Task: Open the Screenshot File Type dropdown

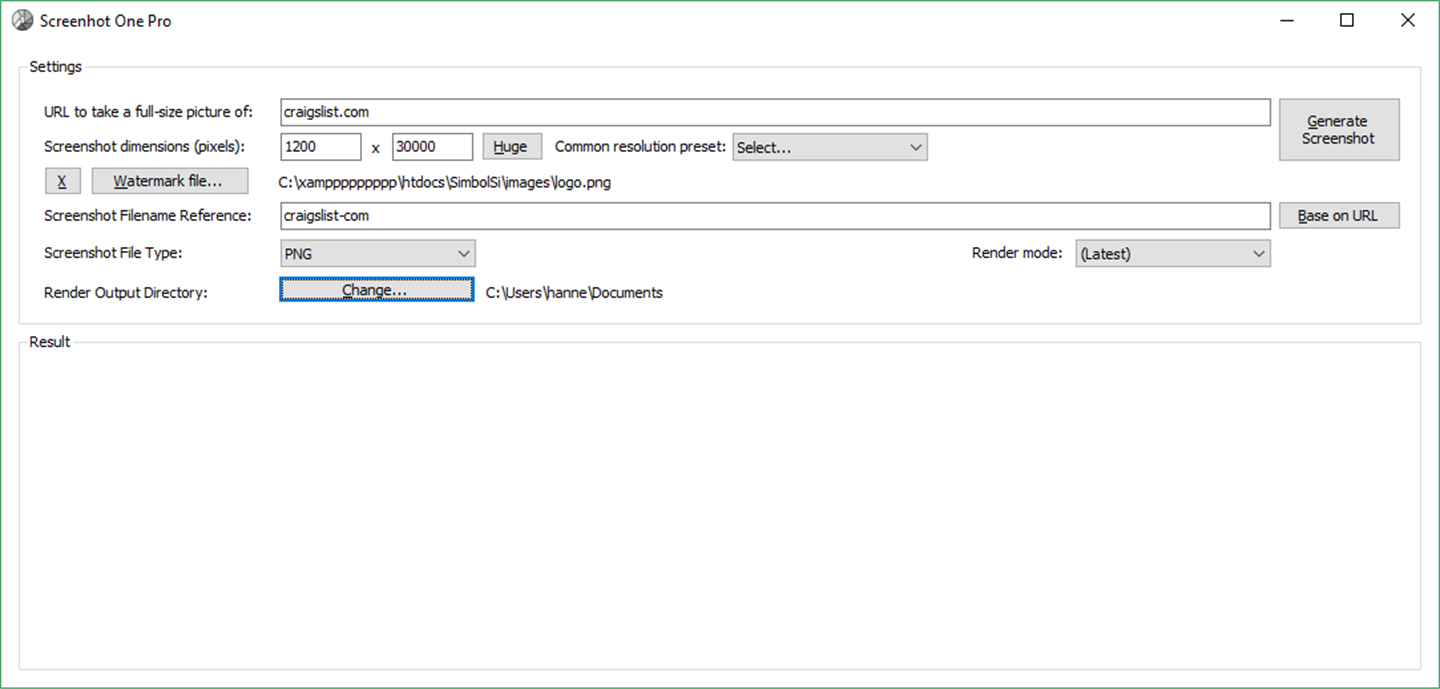Action: (378, 254)
